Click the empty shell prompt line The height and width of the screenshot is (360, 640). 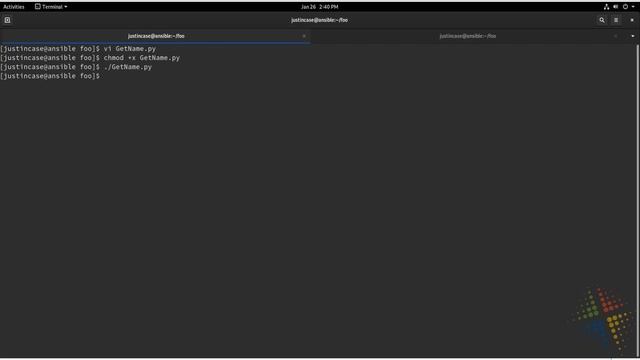tap(50, 76)
